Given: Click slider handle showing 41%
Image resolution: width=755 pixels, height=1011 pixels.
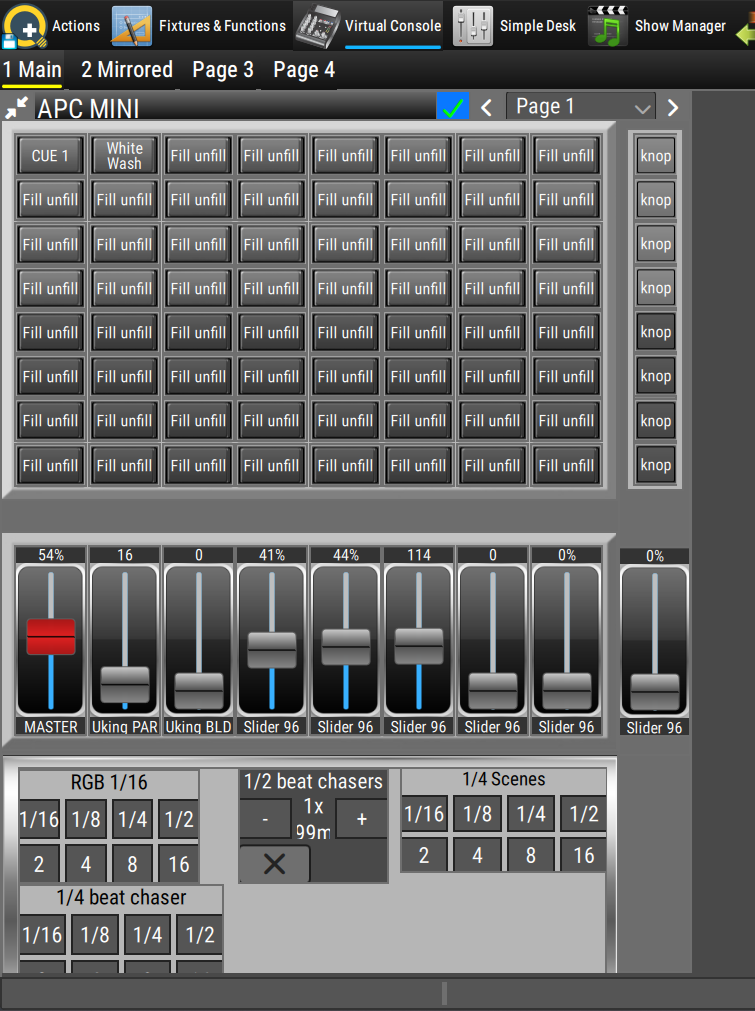Looking at the screenshot, I should tap(272, 650).
